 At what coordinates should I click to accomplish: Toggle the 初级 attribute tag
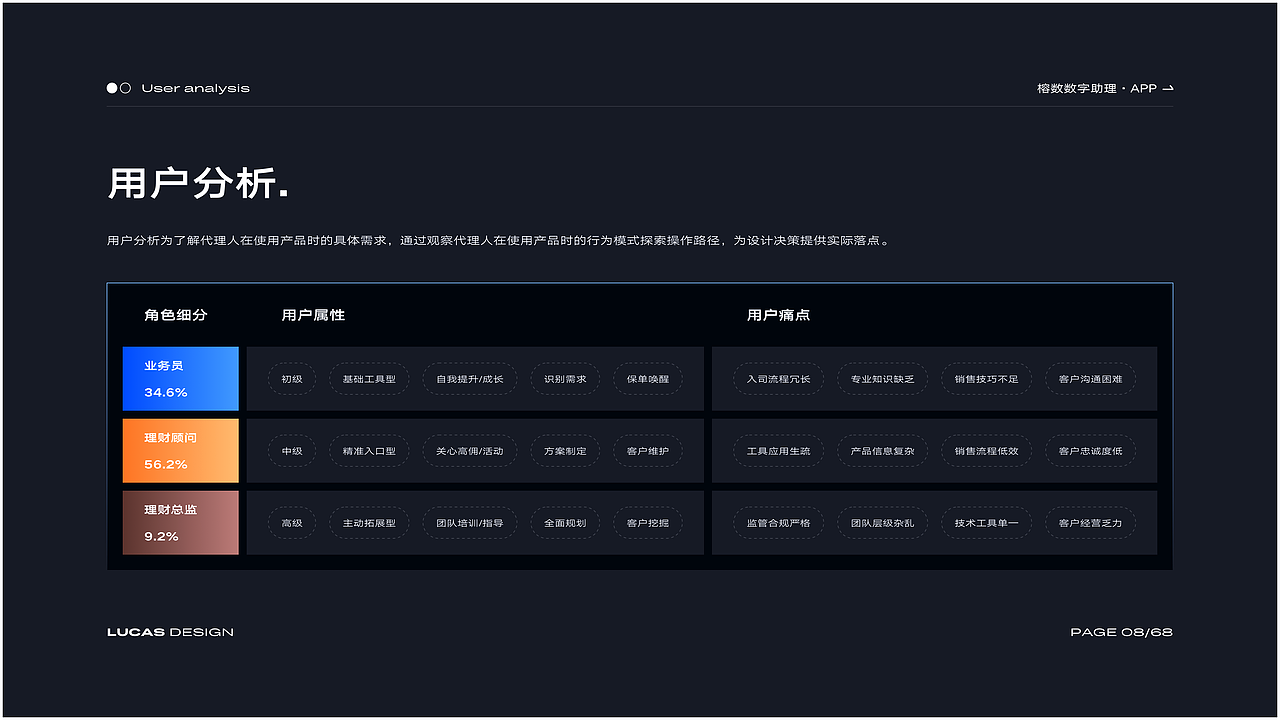click(x=292, y=379)
